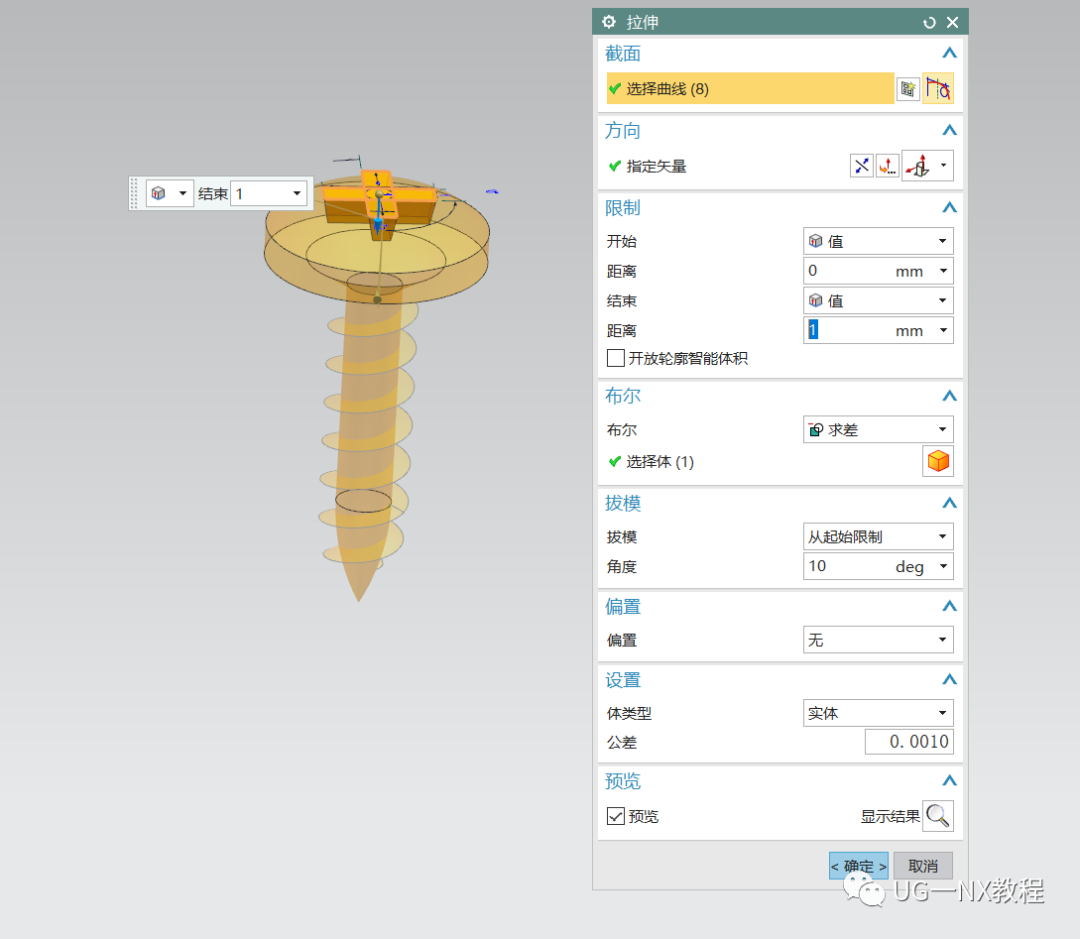Collapse the 限制 section
Image resolution: width=1080 pixels, height=939 pixels.
(949, 207)
